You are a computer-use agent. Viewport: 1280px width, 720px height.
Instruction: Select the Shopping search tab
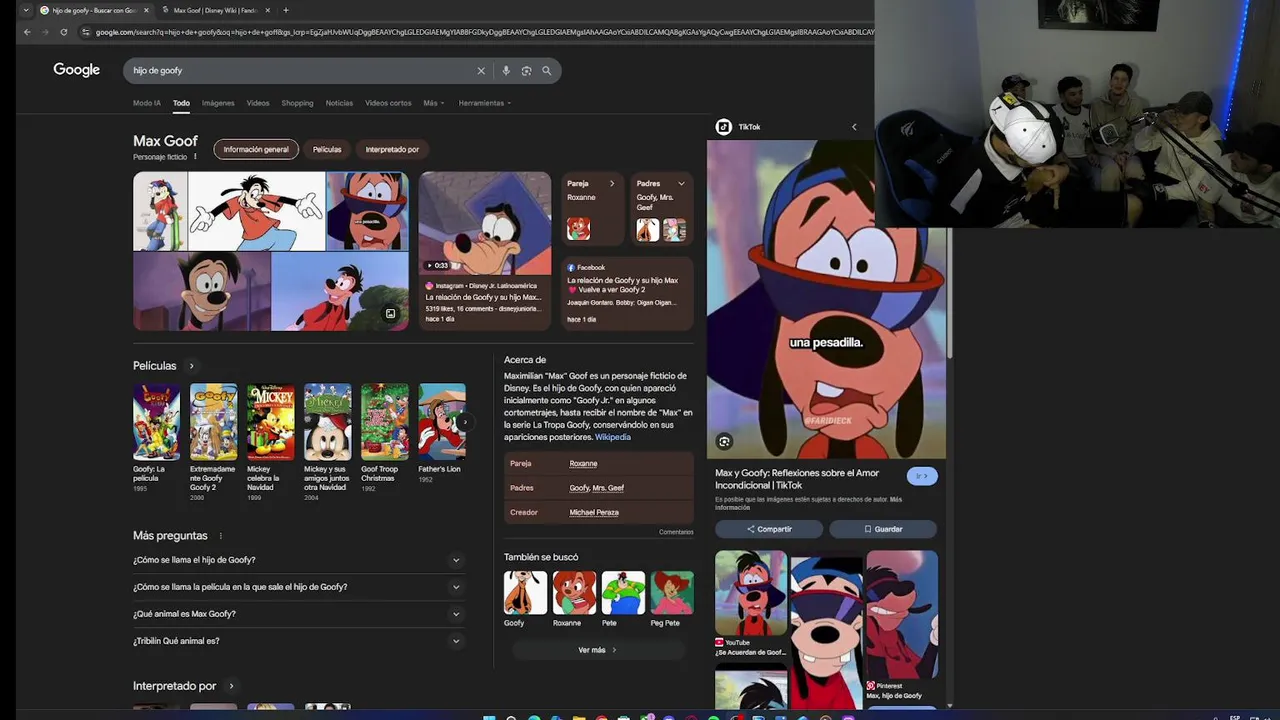pyautogui.click(x=297, y=103)
